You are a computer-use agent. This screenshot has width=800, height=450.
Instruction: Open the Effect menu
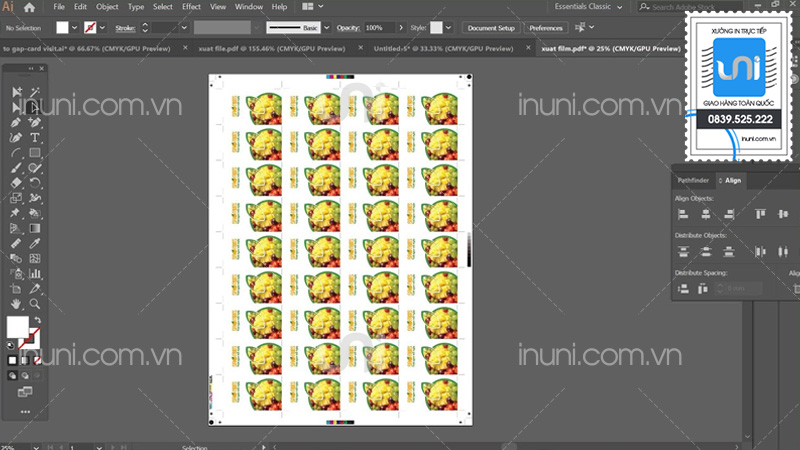point(191,7)
